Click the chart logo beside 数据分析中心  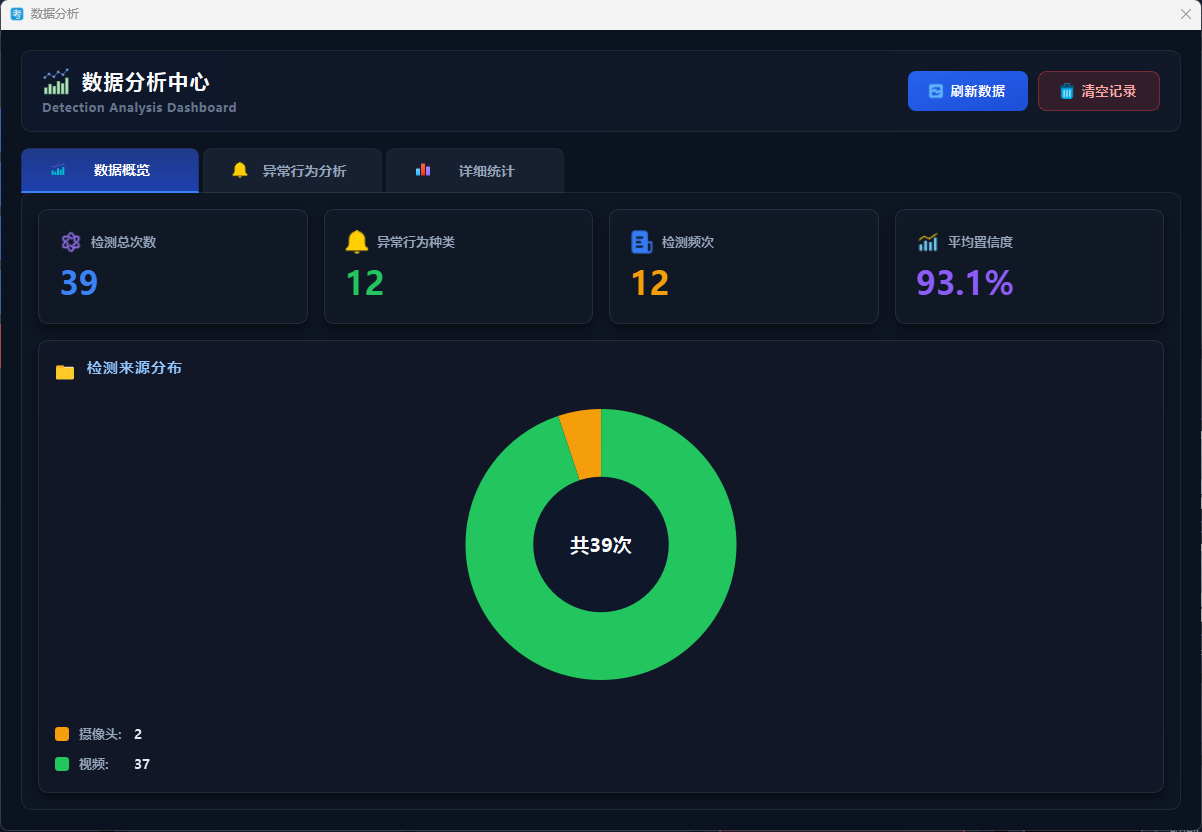click(56, 82)
